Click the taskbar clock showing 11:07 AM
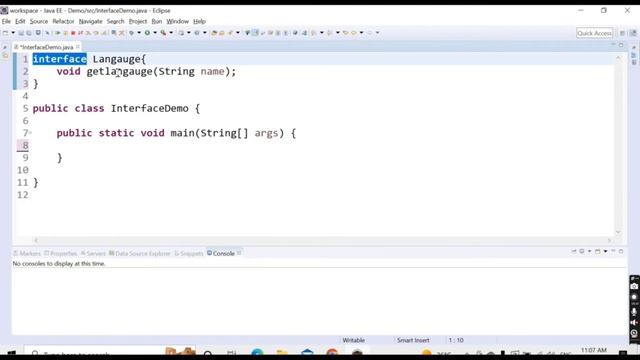Viewport: 640px width, 360px height. [593, 350]
